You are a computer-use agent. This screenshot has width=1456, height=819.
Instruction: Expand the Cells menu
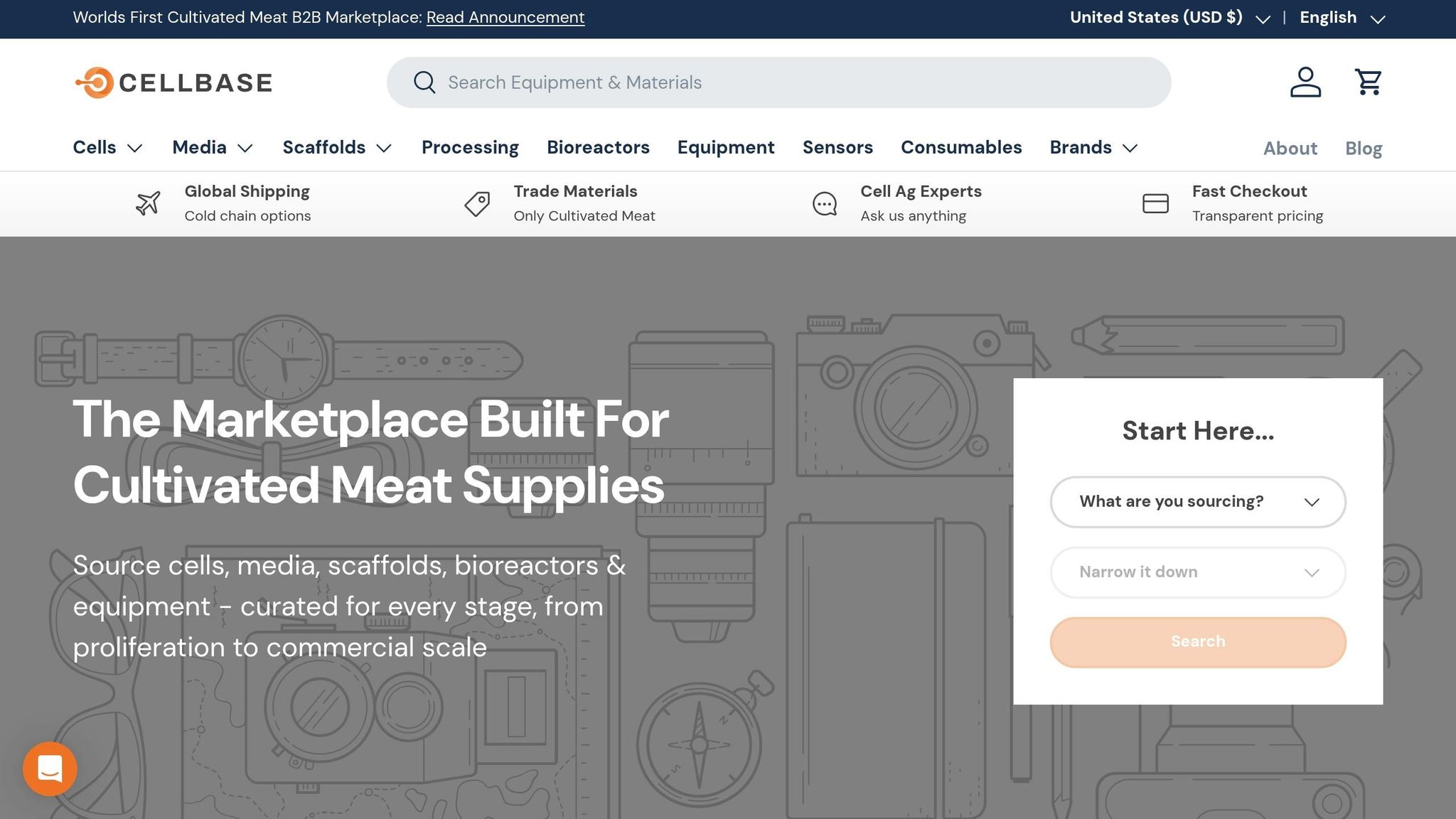pos(108,148)
